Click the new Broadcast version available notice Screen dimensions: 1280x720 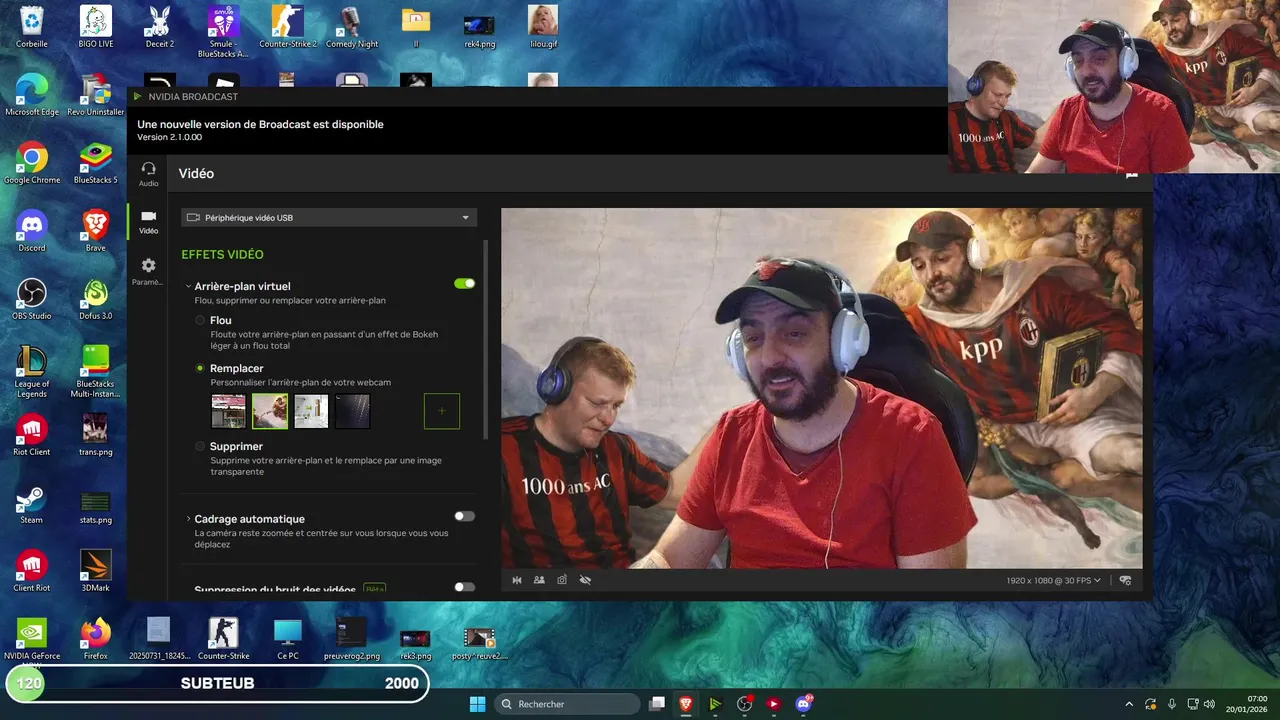pos(260,124)
